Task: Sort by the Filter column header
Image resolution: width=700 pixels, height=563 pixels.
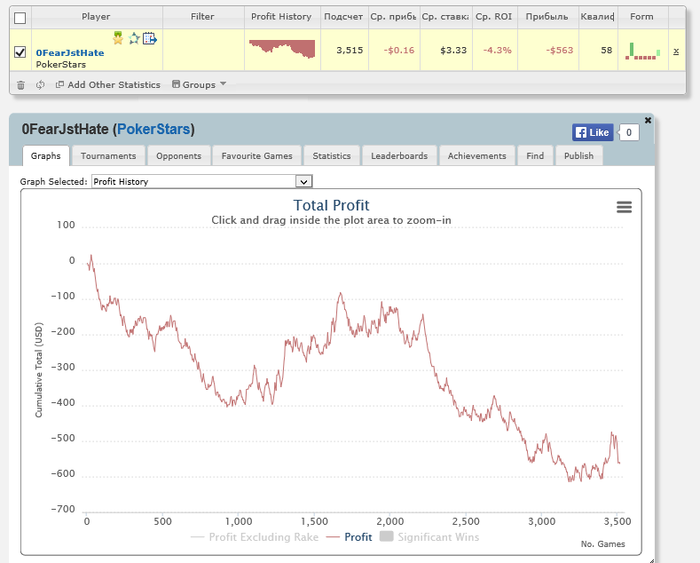Action: (202, 17)
